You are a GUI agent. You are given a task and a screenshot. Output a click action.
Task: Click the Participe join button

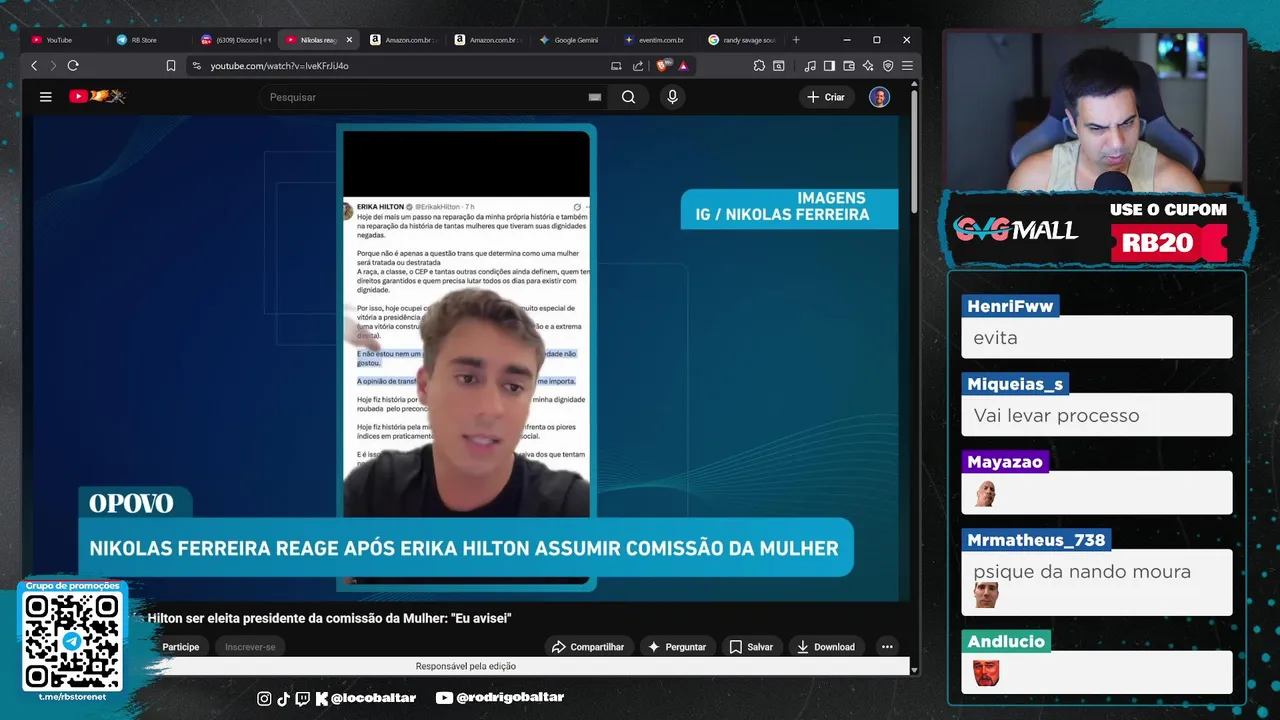pos(181,647)
